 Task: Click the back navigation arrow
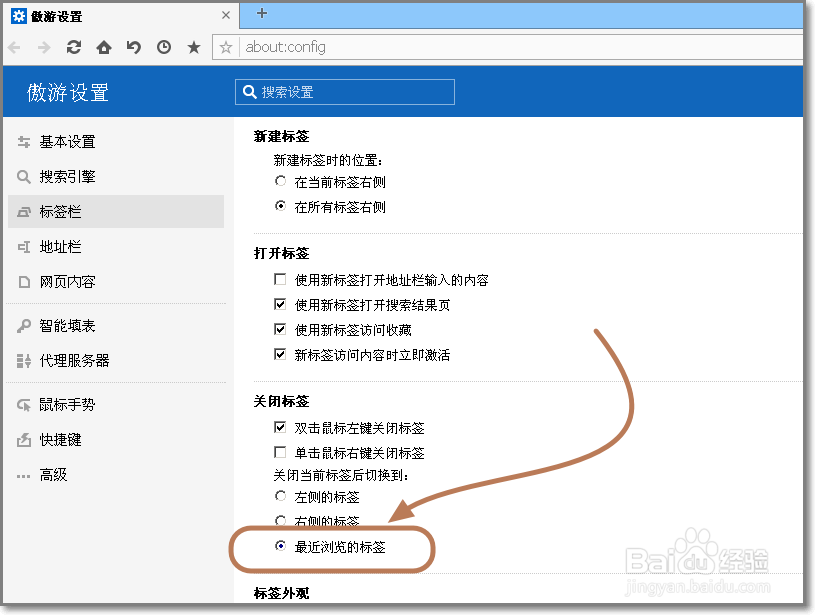pos(15,47)
